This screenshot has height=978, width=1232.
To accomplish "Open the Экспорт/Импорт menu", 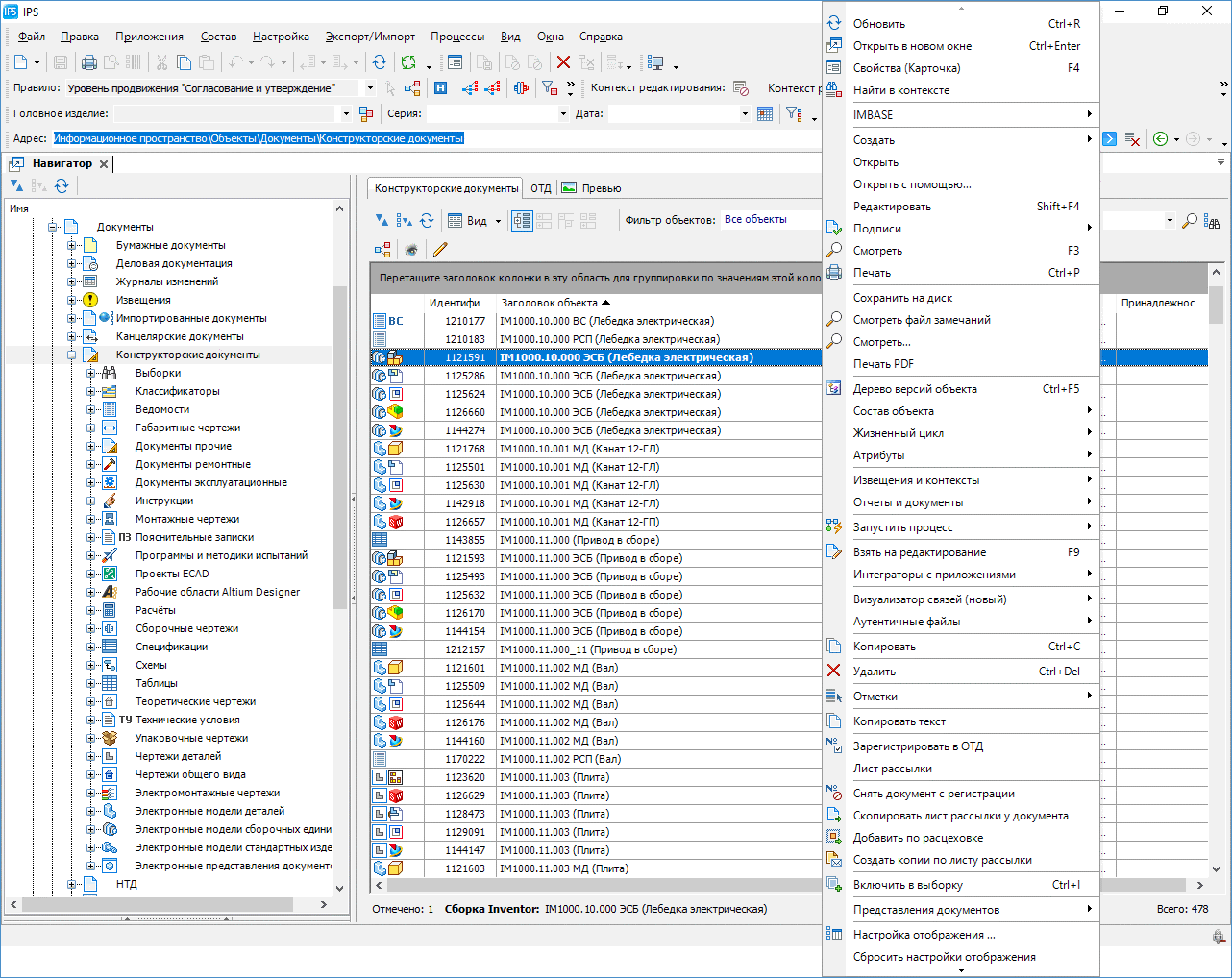I will coord(370,37).
